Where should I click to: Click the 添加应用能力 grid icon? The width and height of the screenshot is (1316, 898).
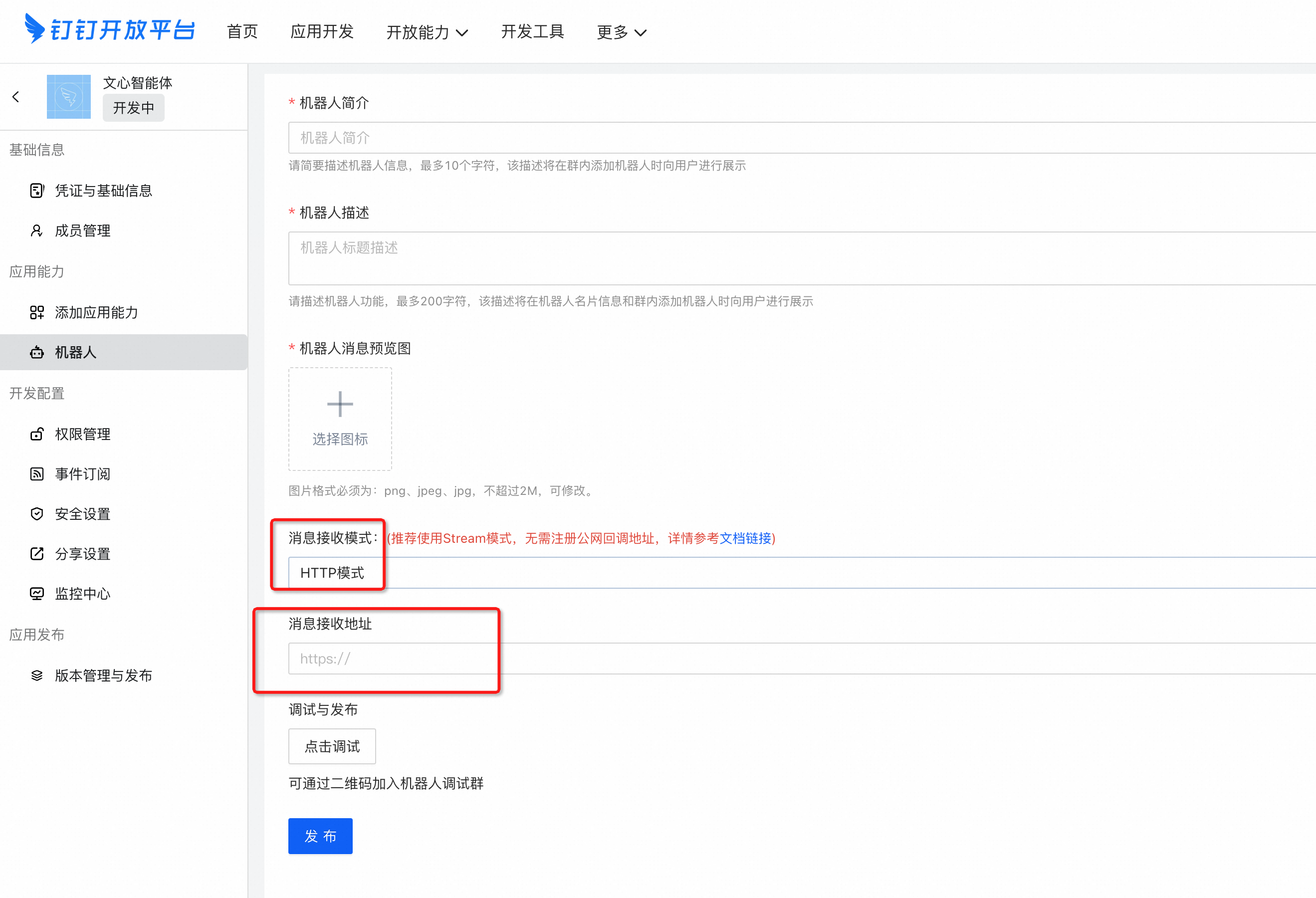(37, 312)
